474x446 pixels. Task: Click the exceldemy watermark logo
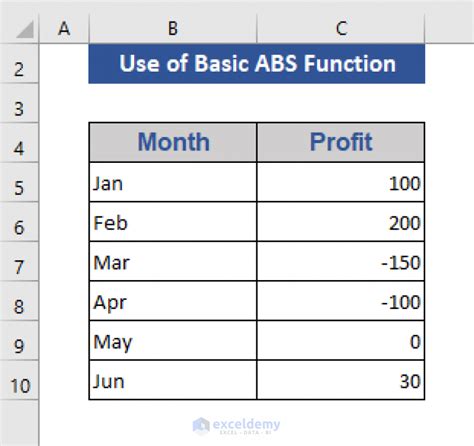[x=236, y=426]
